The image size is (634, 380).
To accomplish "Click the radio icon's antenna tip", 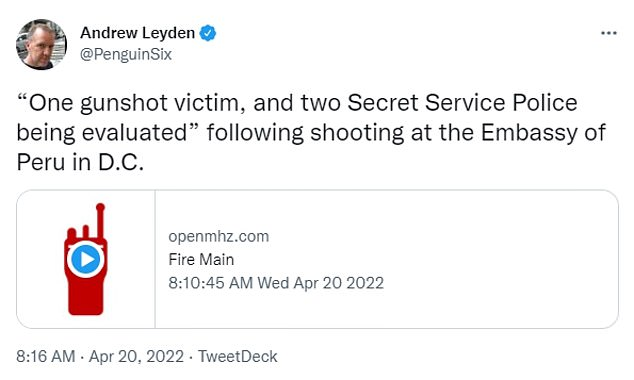I will pyautogui.click(x=100, y=208).
